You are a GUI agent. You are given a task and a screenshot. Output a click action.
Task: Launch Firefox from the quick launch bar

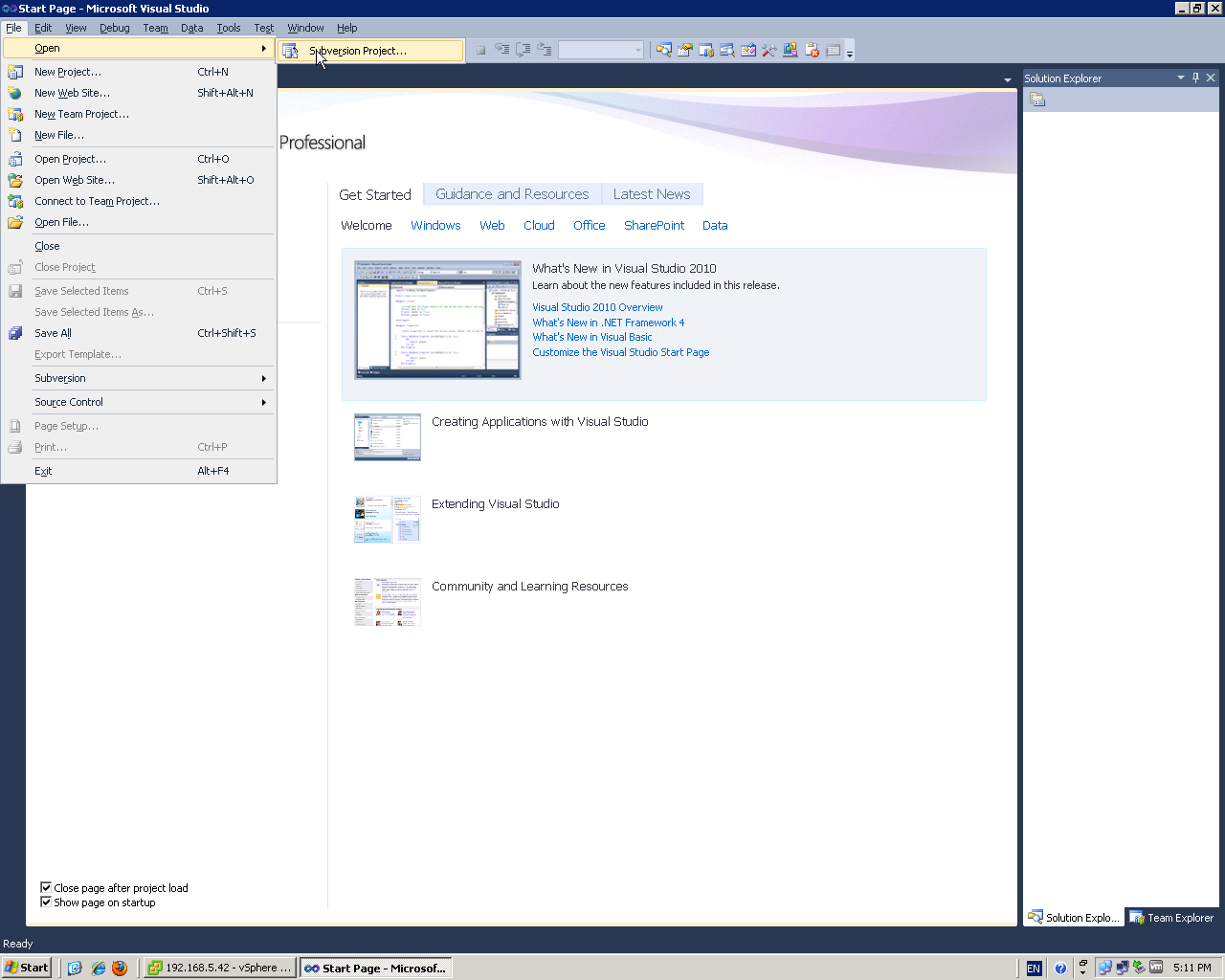(x=120, y=968)
